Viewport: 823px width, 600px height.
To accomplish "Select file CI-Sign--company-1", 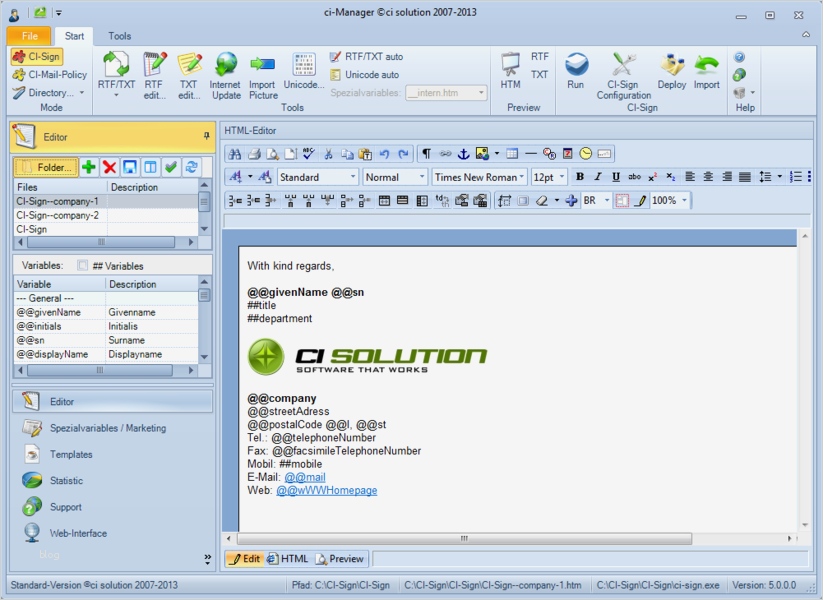I will (x=106, y=201).
